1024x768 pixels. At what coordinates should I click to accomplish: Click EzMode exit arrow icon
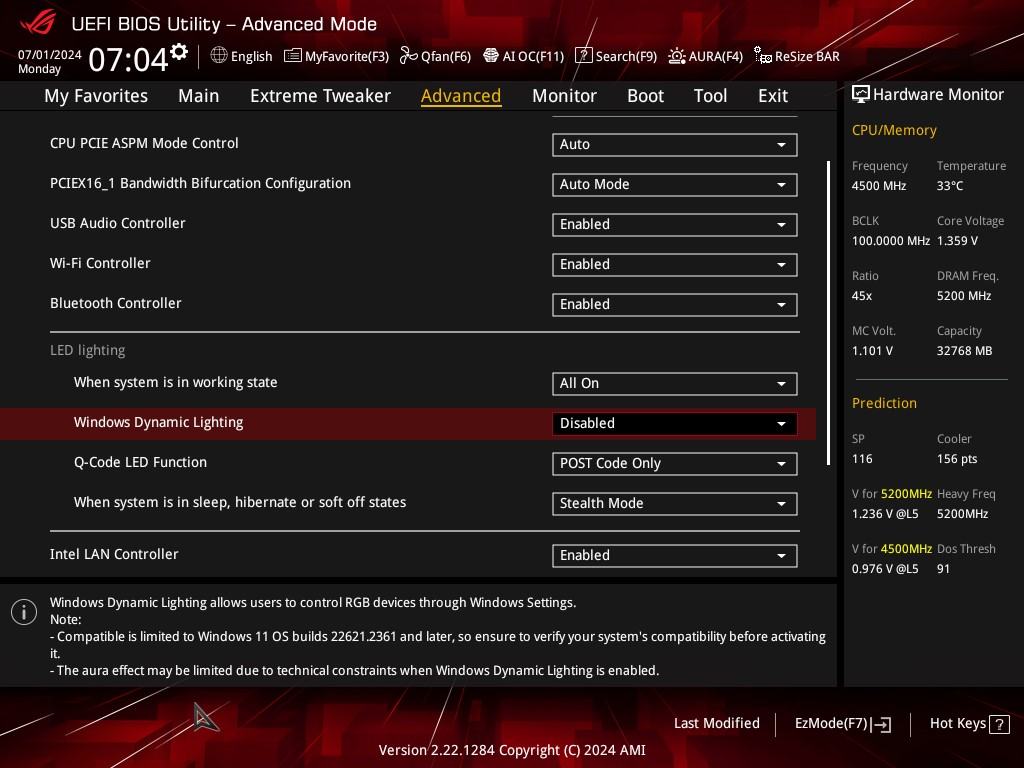click(x=881, y=724)
